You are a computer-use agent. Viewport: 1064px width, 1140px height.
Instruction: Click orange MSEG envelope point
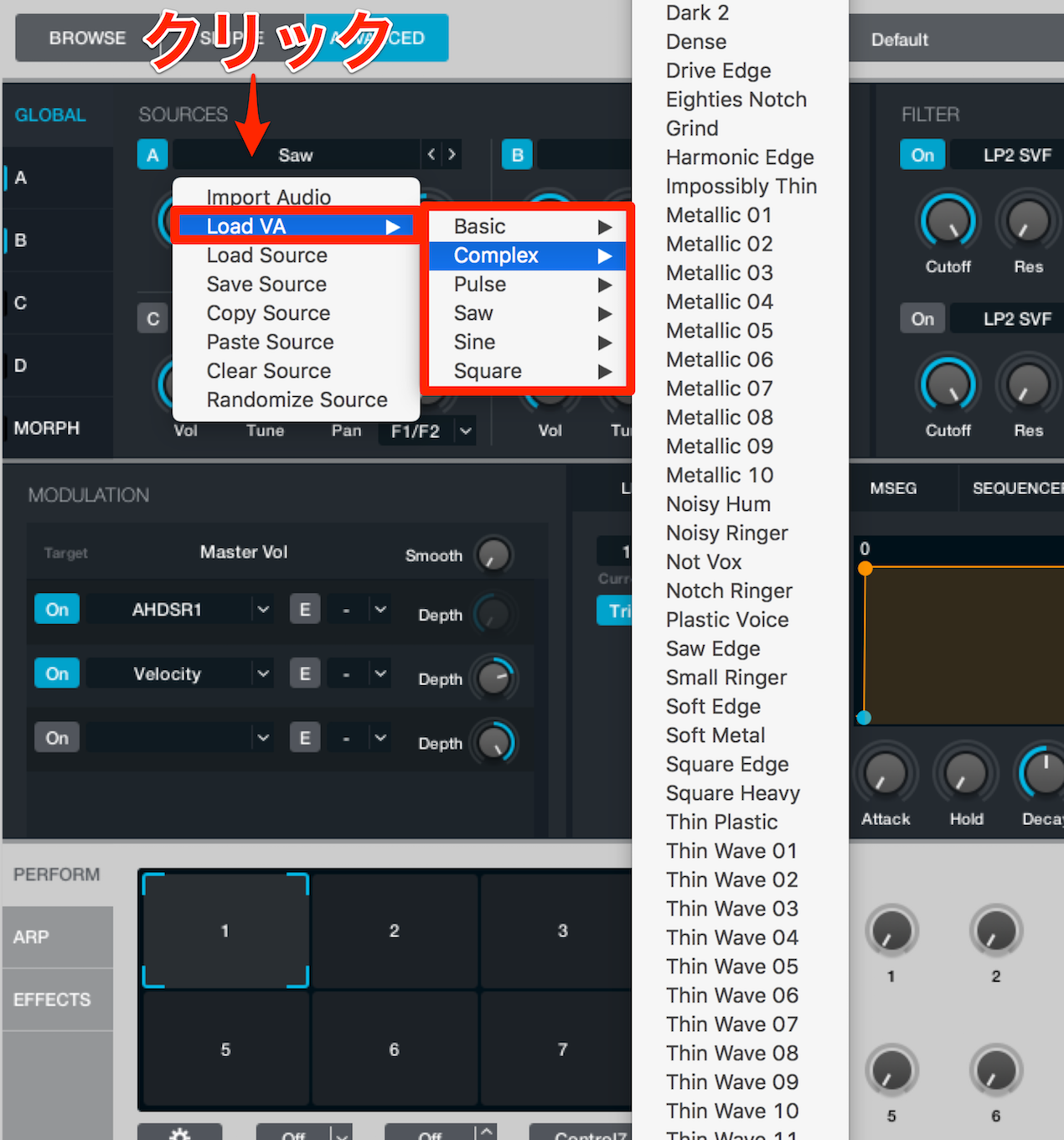[x=865, y=569]
